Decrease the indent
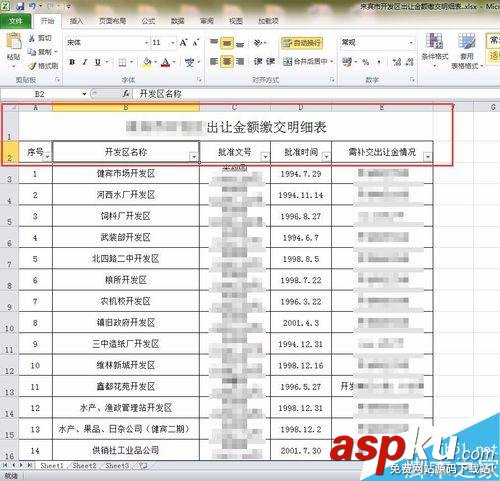The width and height of the screenshot is (500, 481). [258, 62]
